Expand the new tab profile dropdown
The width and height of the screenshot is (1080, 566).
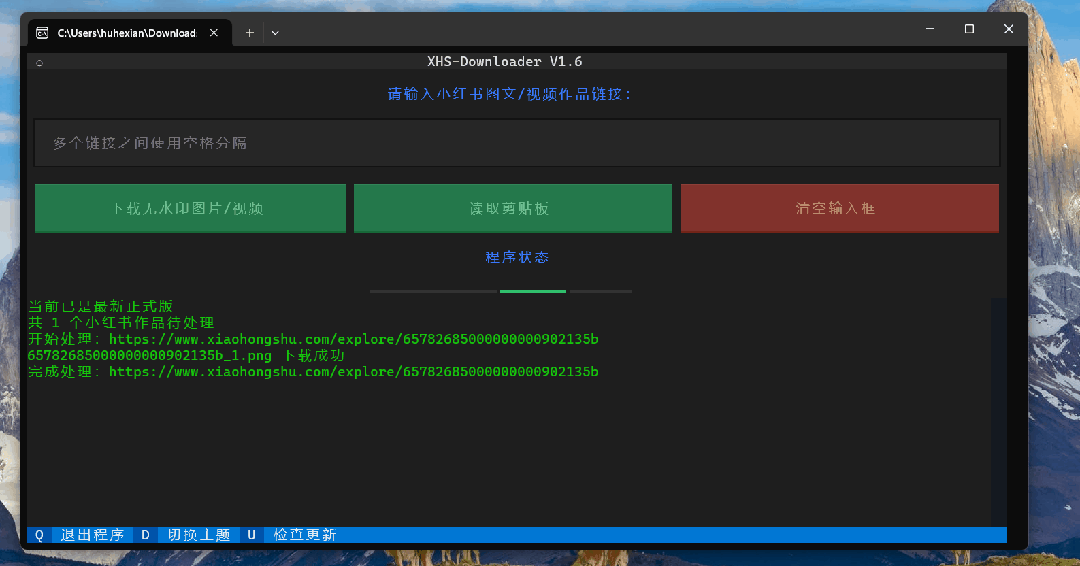tap(275, 32)
